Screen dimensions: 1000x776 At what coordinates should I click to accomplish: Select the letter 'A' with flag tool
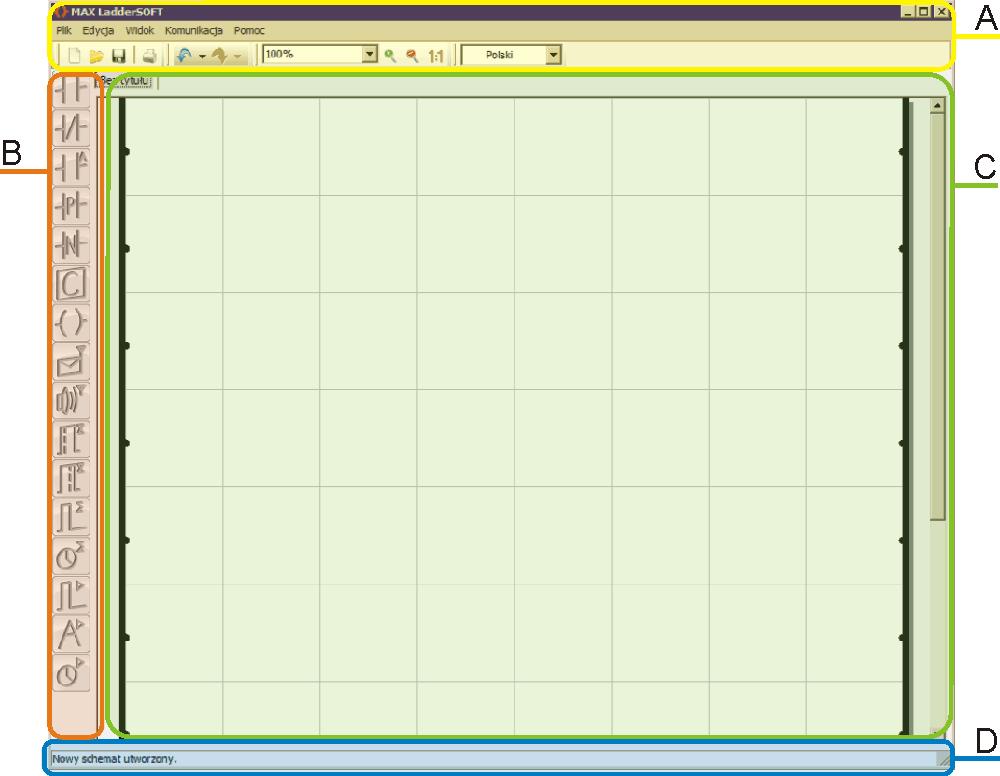point(71,634)
